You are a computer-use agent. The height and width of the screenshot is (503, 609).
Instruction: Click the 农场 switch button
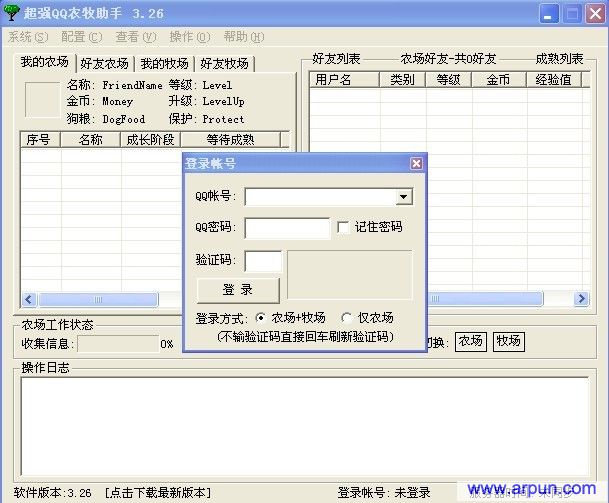[470, 341]
